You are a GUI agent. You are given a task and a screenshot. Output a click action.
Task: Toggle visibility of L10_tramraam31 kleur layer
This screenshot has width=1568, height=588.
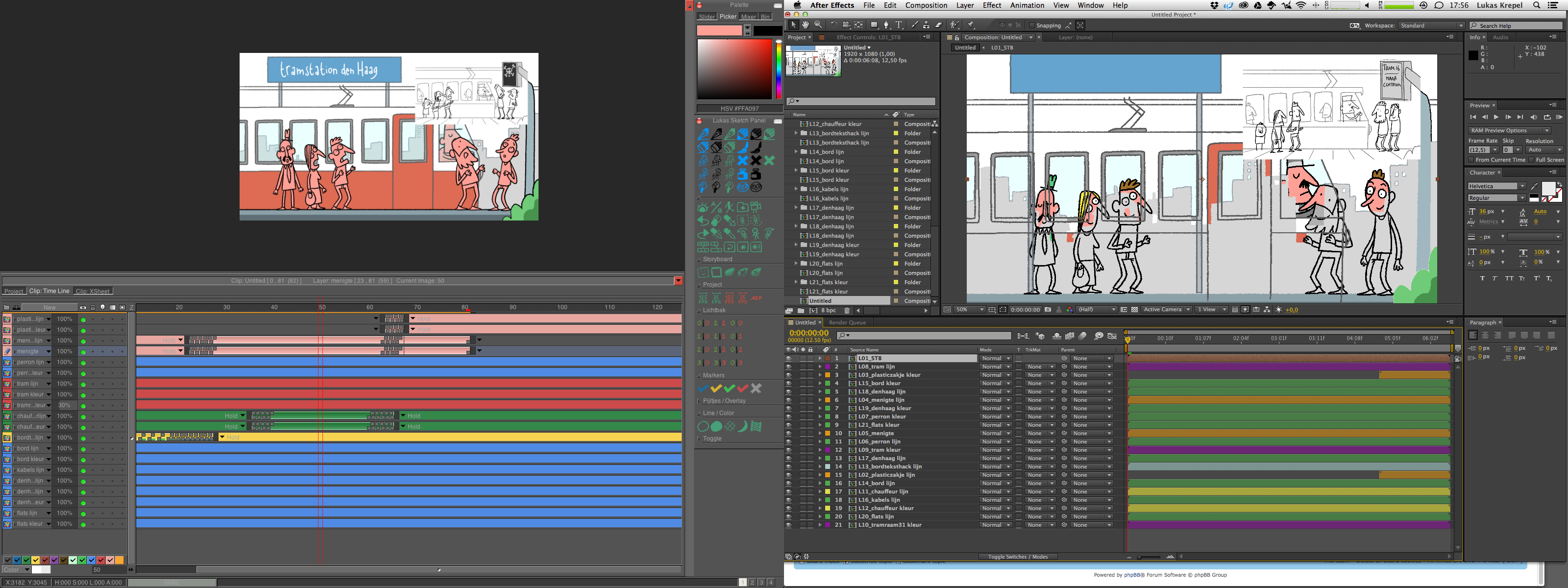click(x=788, y=525)
